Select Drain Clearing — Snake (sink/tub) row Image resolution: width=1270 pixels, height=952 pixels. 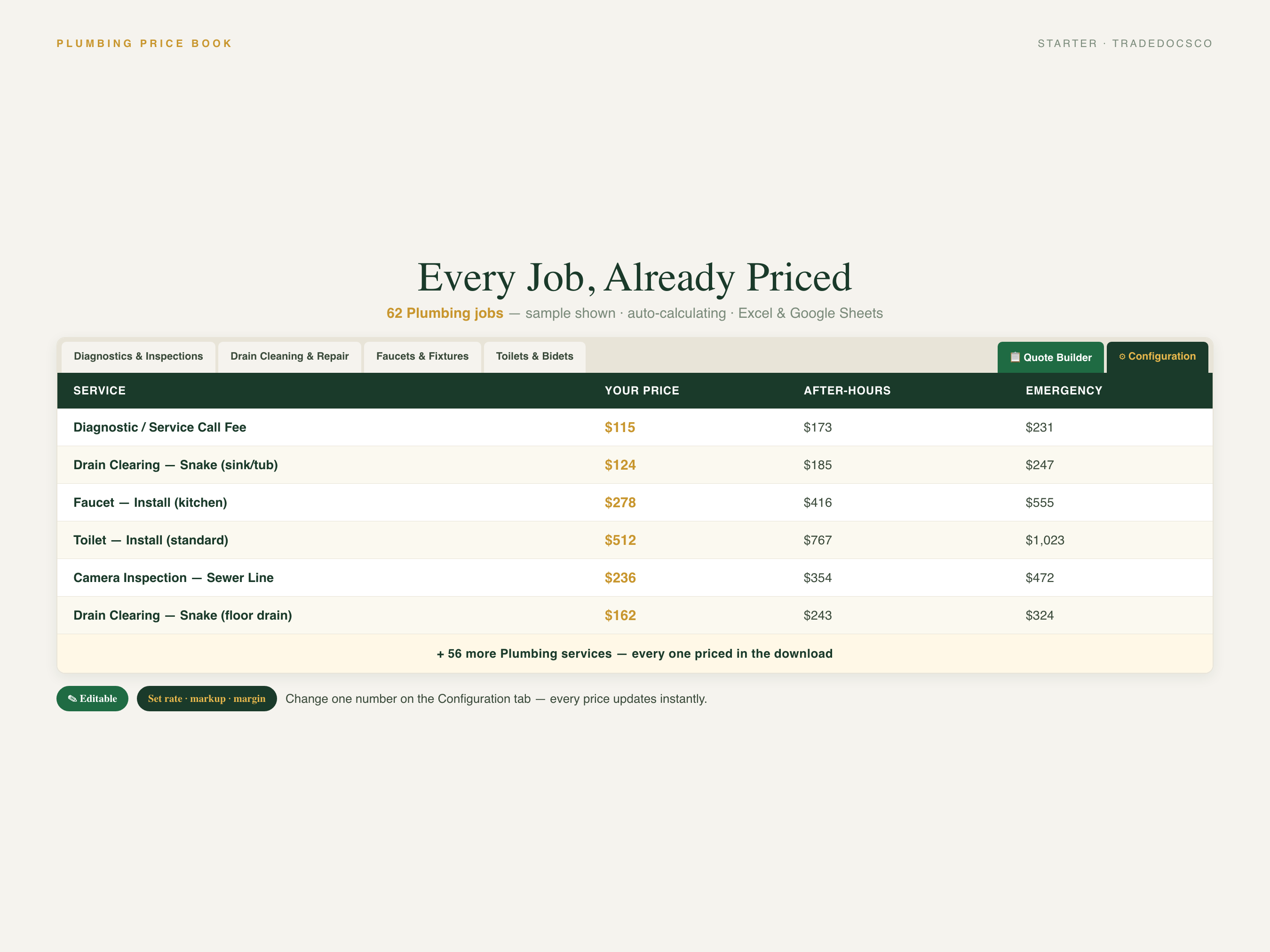pos(635,465)
